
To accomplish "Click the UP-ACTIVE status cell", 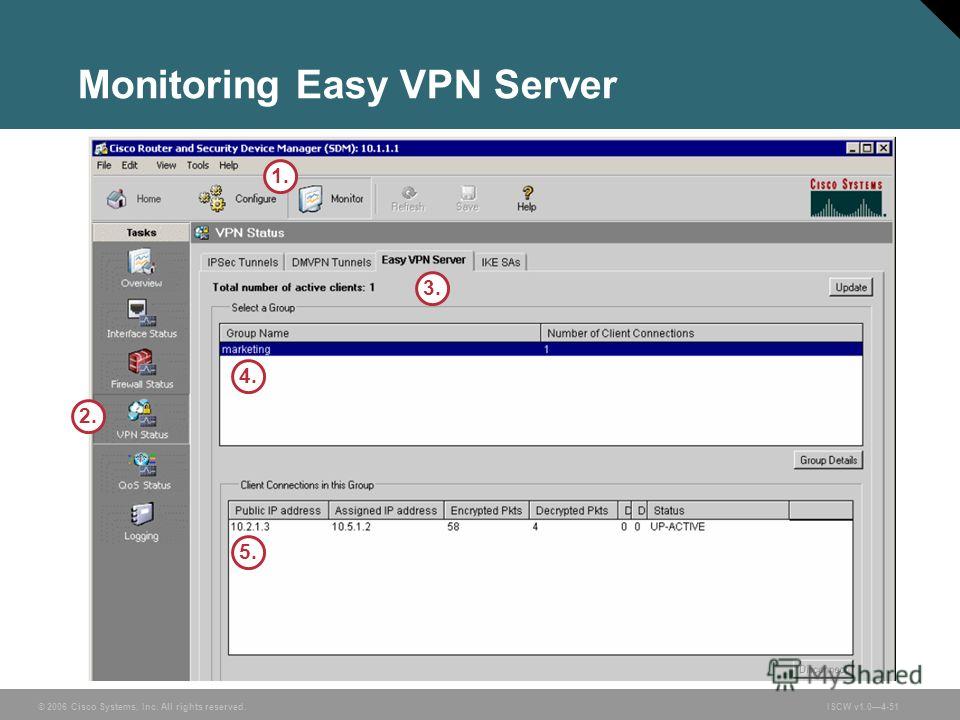I will tap(678, 527).
